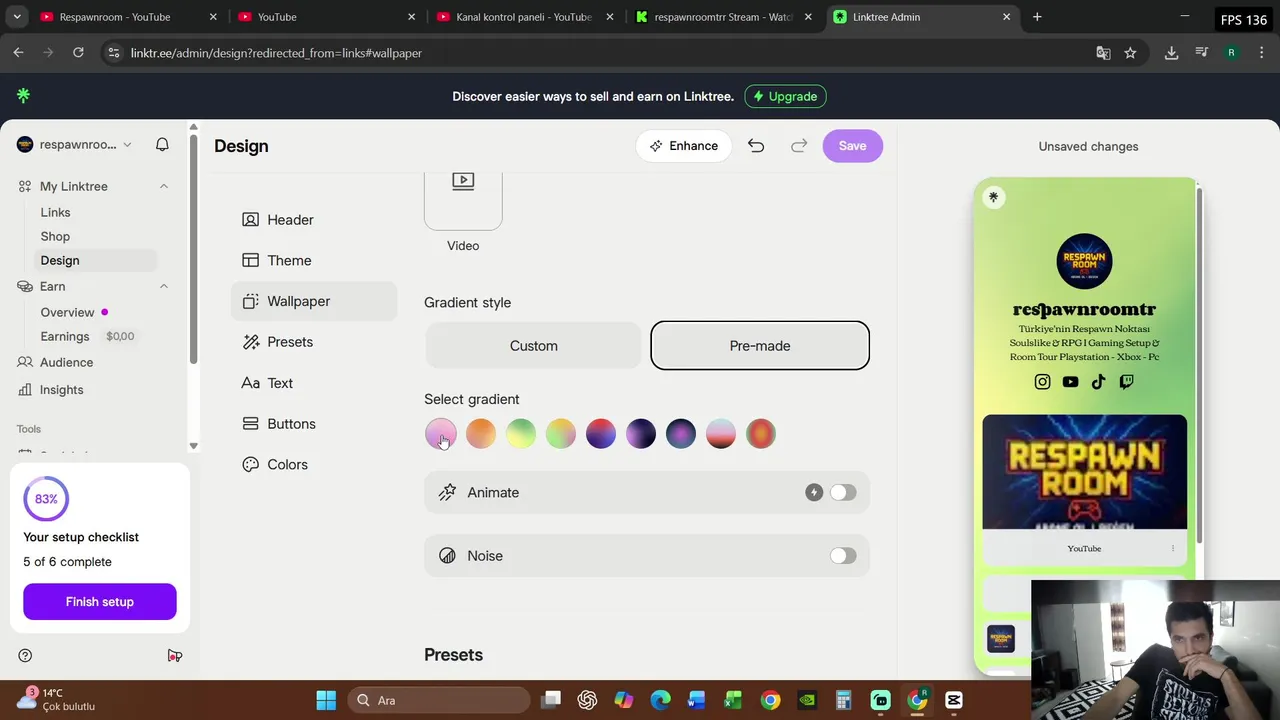The width and height of the screenshot is (1280, 720).
Task: Click the undo arrow icon
Action: pos(756,146)
